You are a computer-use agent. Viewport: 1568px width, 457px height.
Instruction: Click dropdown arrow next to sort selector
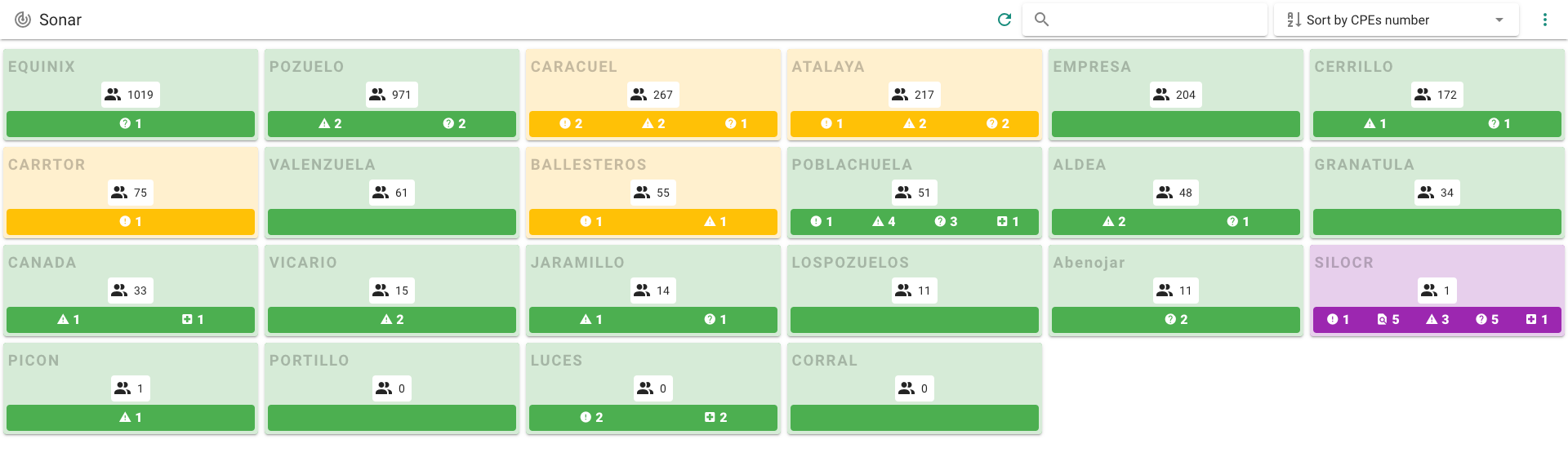1499,20
